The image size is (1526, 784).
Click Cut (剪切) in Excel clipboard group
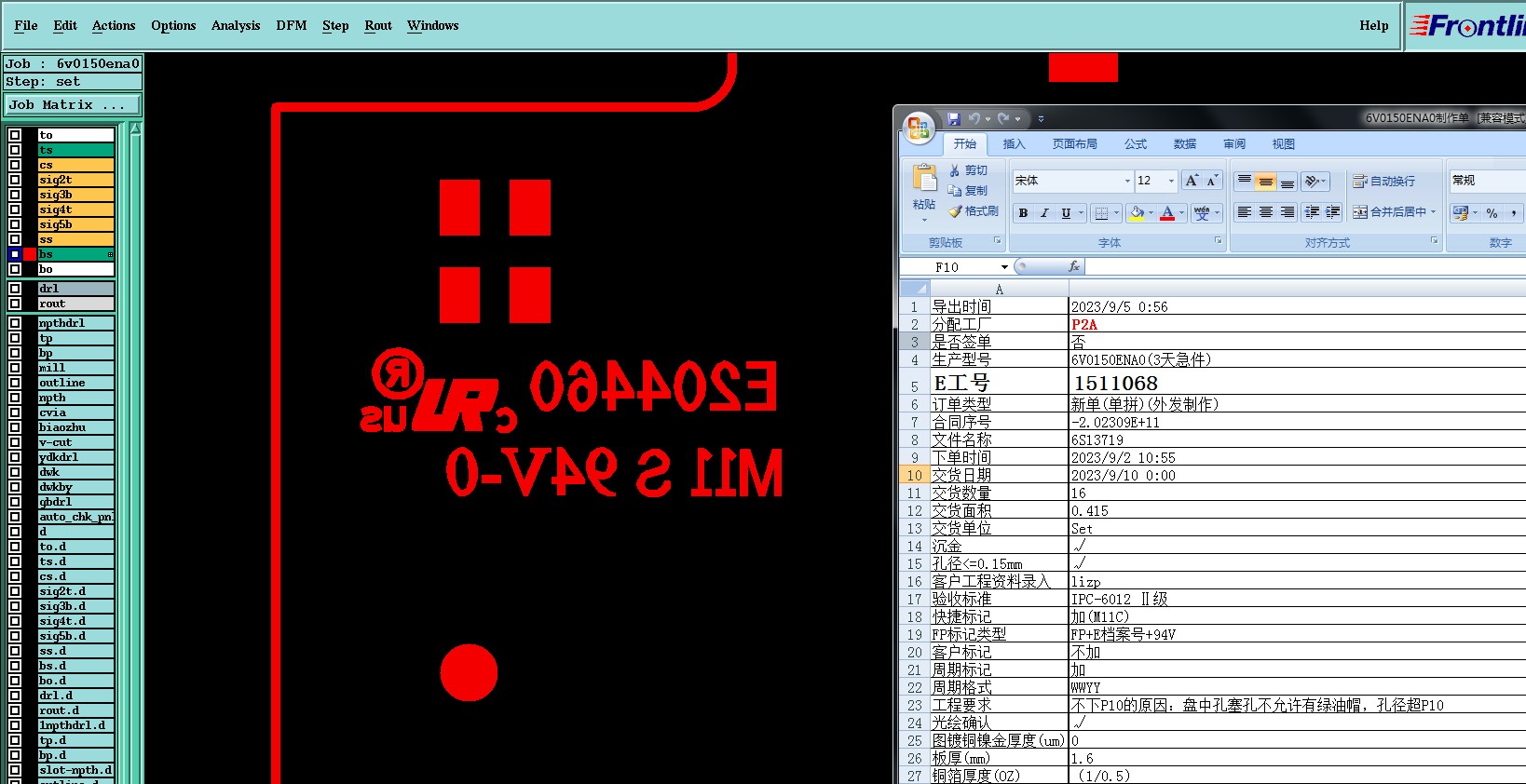[x=969, y=170]
